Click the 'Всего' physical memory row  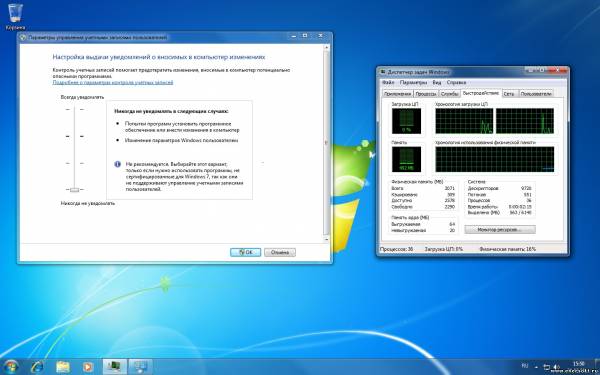click(423, 189)
